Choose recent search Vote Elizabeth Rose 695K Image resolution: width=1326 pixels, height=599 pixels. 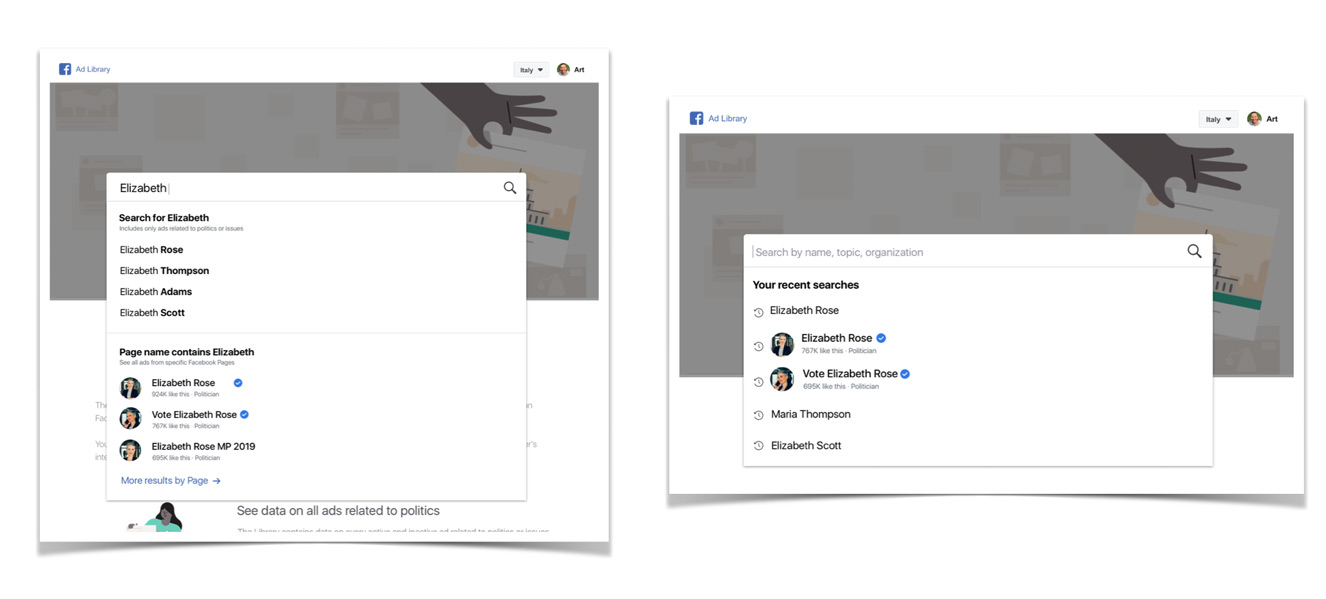(x=849, y=374)
